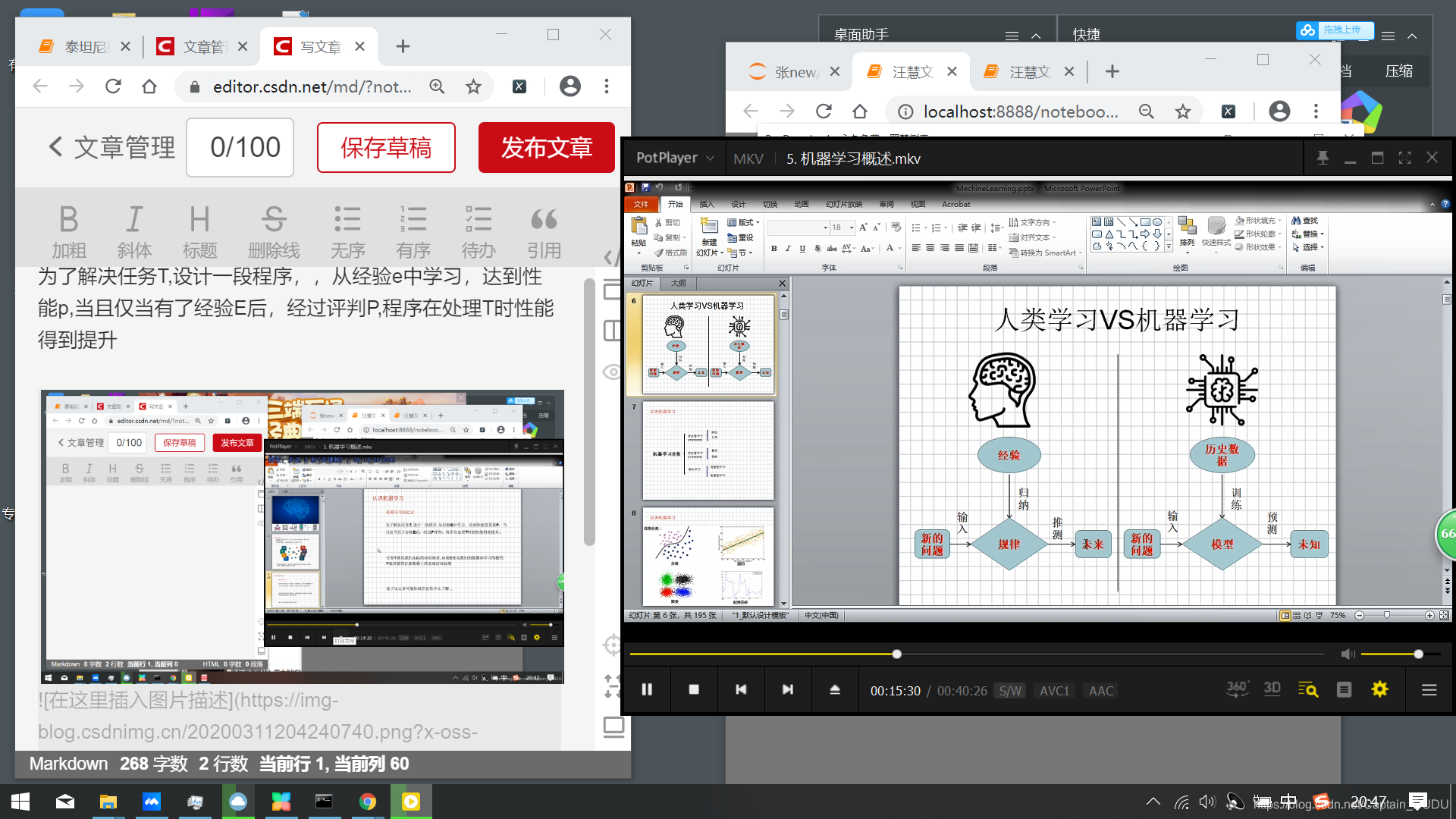Select the 写文章 tab in left Chrome
1456x819 pixels.
318,47
